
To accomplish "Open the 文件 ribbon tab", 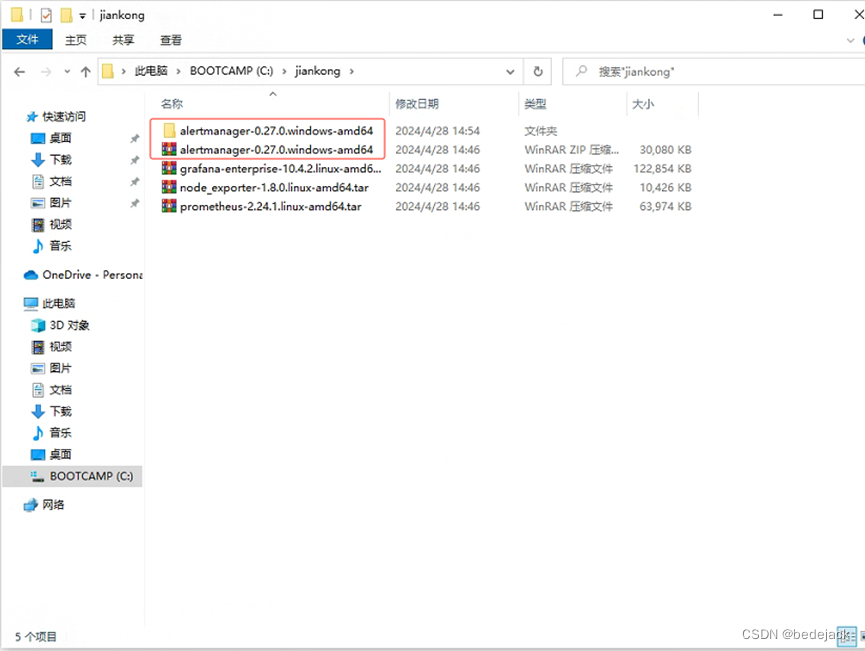I will click(x=27, y=40).
